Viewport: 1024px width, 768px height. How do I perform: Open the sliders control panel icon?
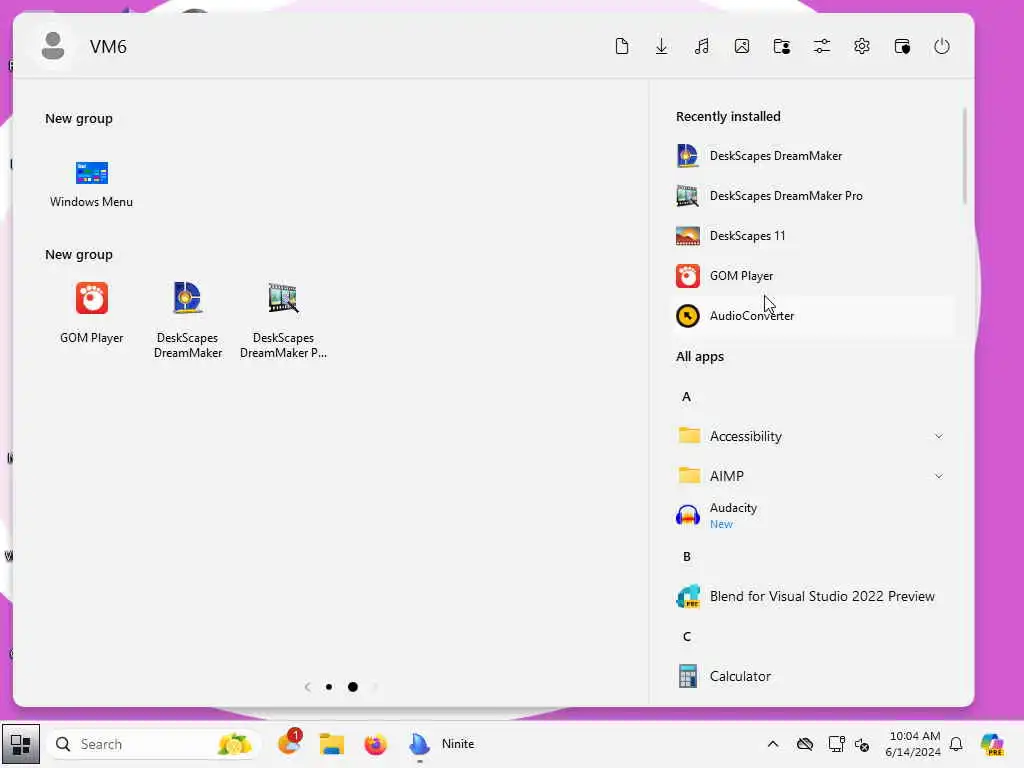point(822,46)
